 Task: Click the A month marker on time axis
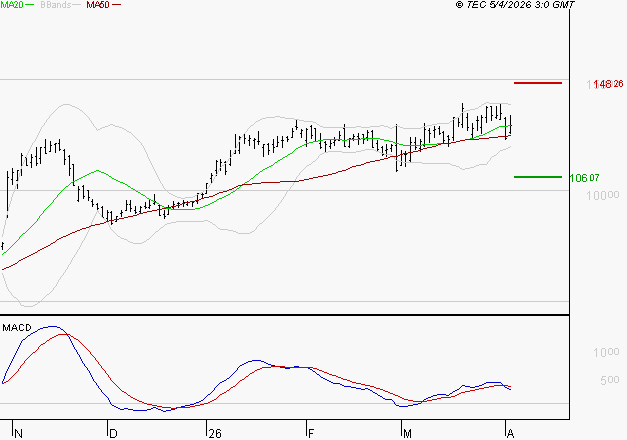tap(510, 433)
